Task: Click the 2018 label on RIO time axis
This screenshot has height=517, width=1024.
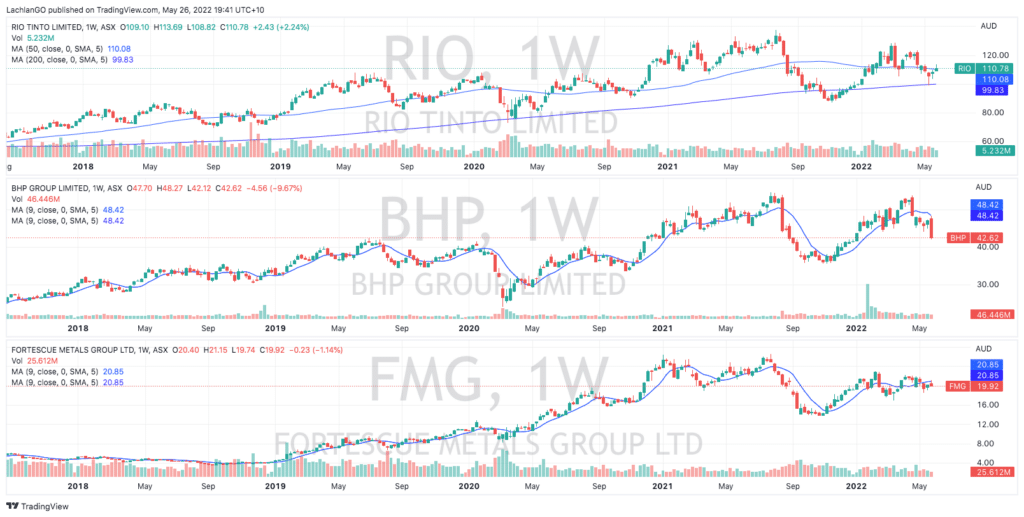Action: point(83,167)
